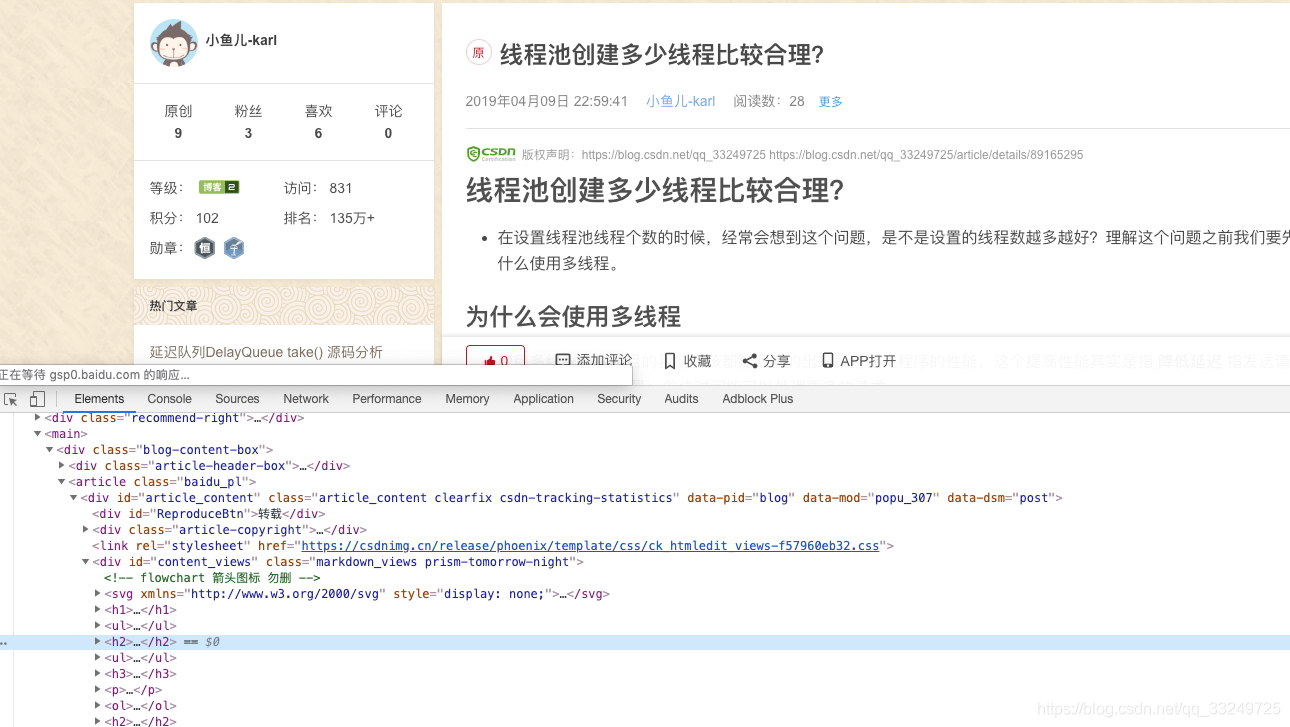Click 更多 next to the read count
The image size is (1290, 727).
tap(831, 101)
